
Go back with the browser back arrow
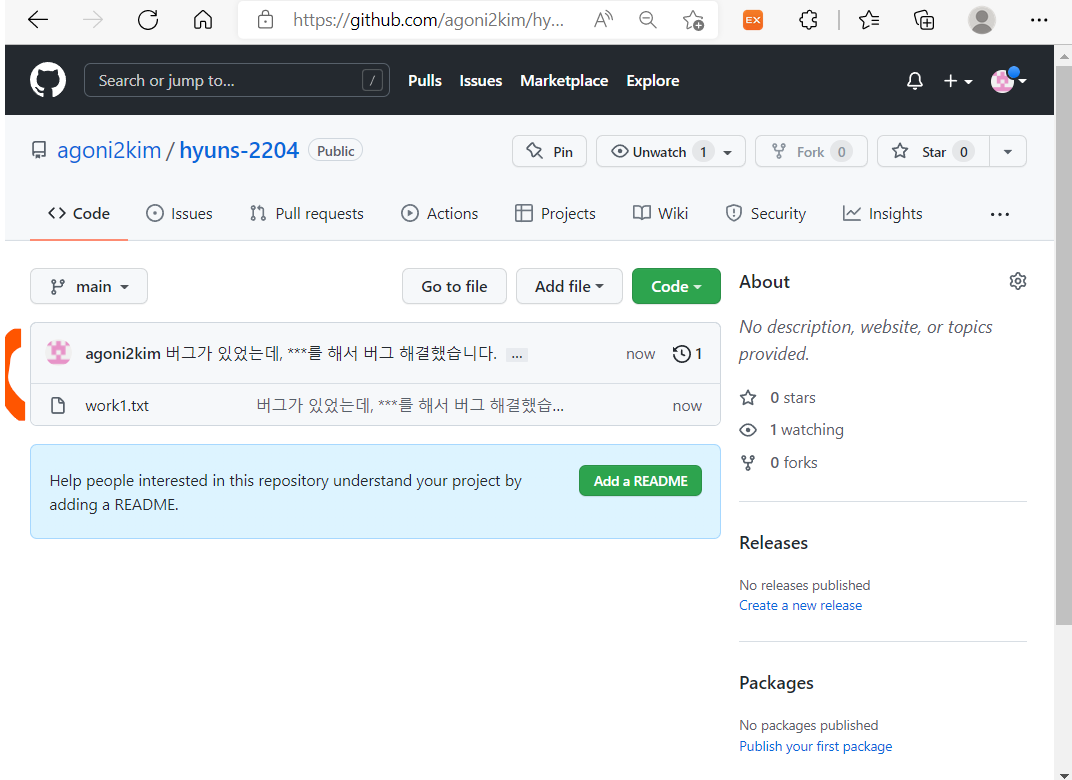point(38,20)
